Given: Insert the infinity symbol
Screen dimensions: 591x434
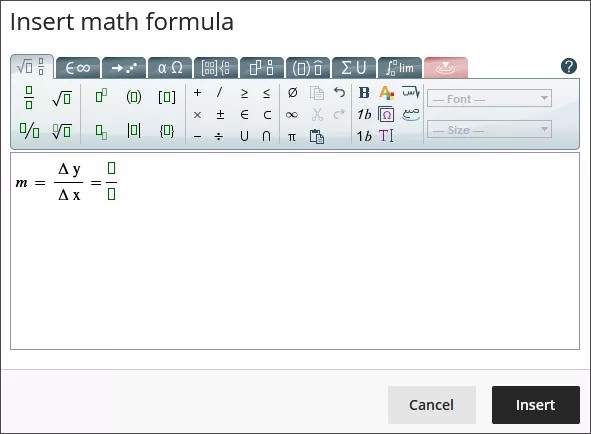Looking at the screenshot, I should click(292, 115).
